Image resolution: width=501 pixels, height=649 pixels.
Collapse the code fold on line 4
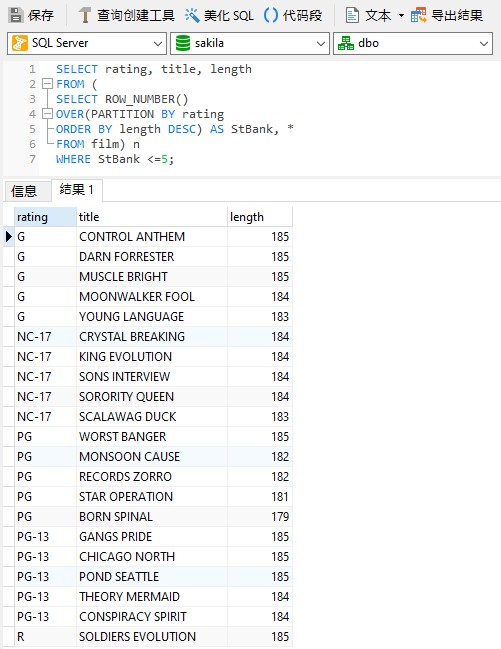click(x=48, y=114)
